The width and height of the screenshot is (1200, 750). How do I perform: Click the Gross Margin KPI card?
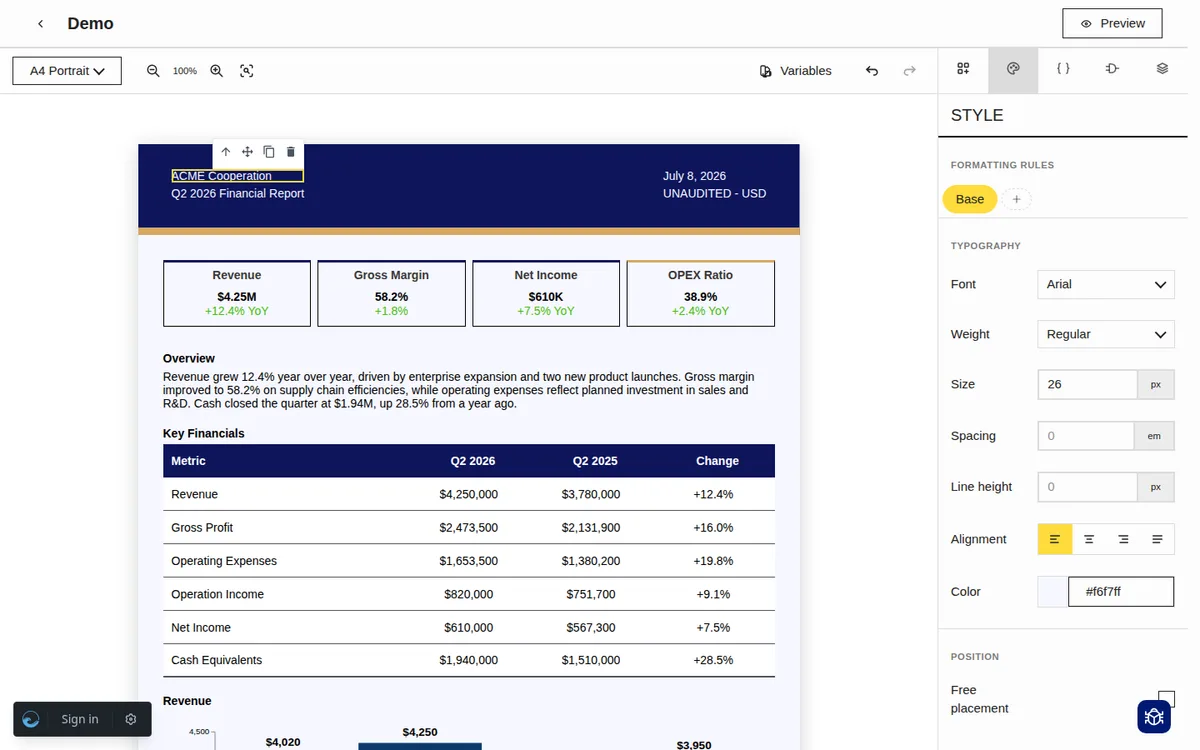pyautogui.click(x=391, y=293)
